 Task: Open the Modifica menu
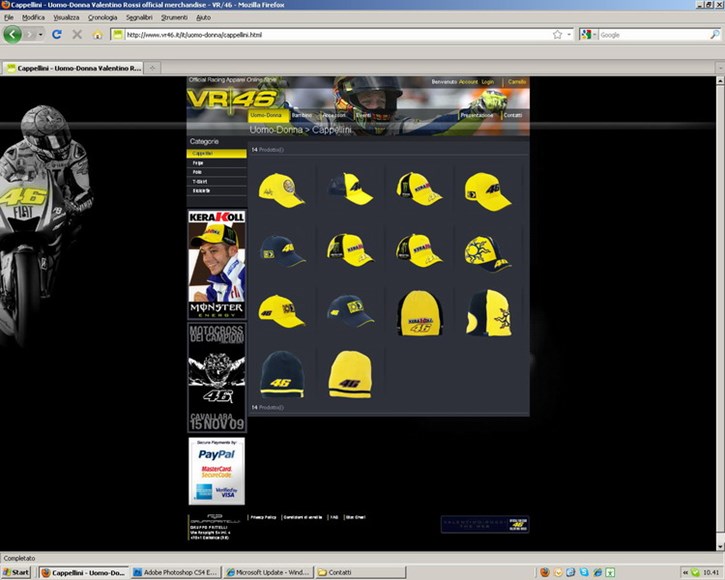(33, 17)
